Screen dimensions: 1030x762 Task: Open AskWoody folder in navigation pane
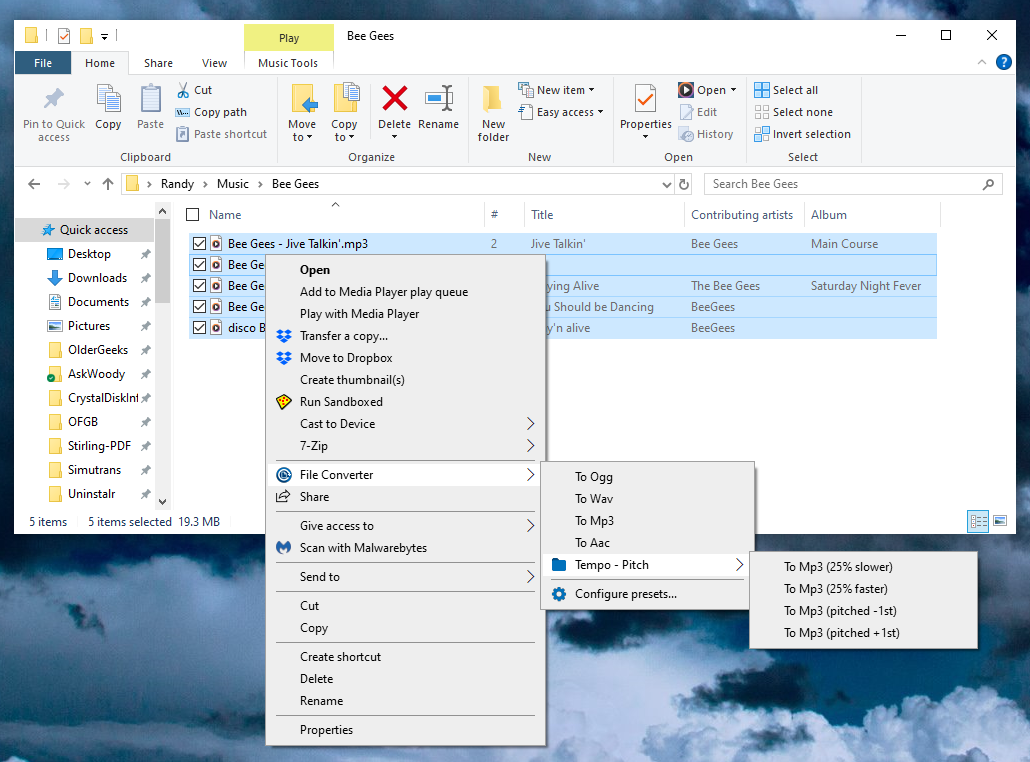(96, 374)
